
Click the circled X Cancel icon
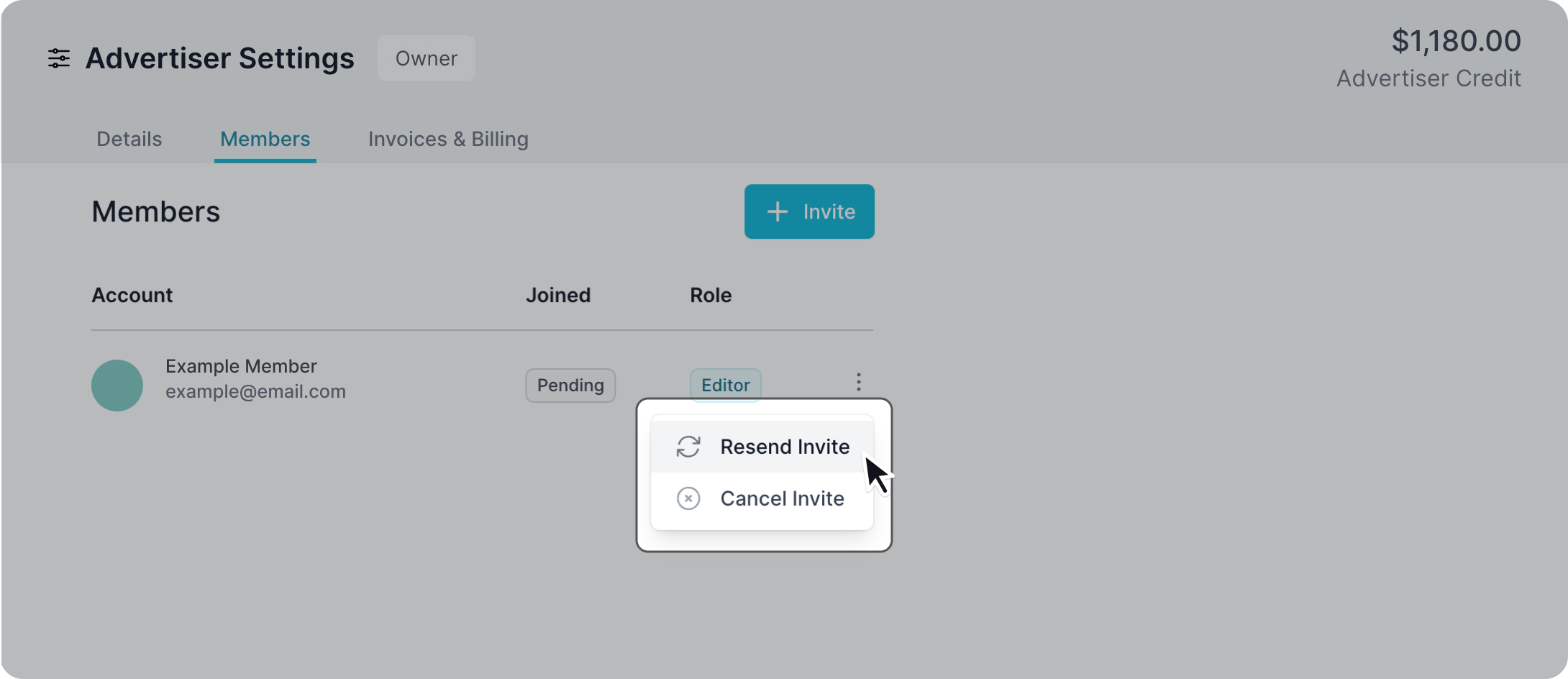pyautogui.click(x=688, y=498)
